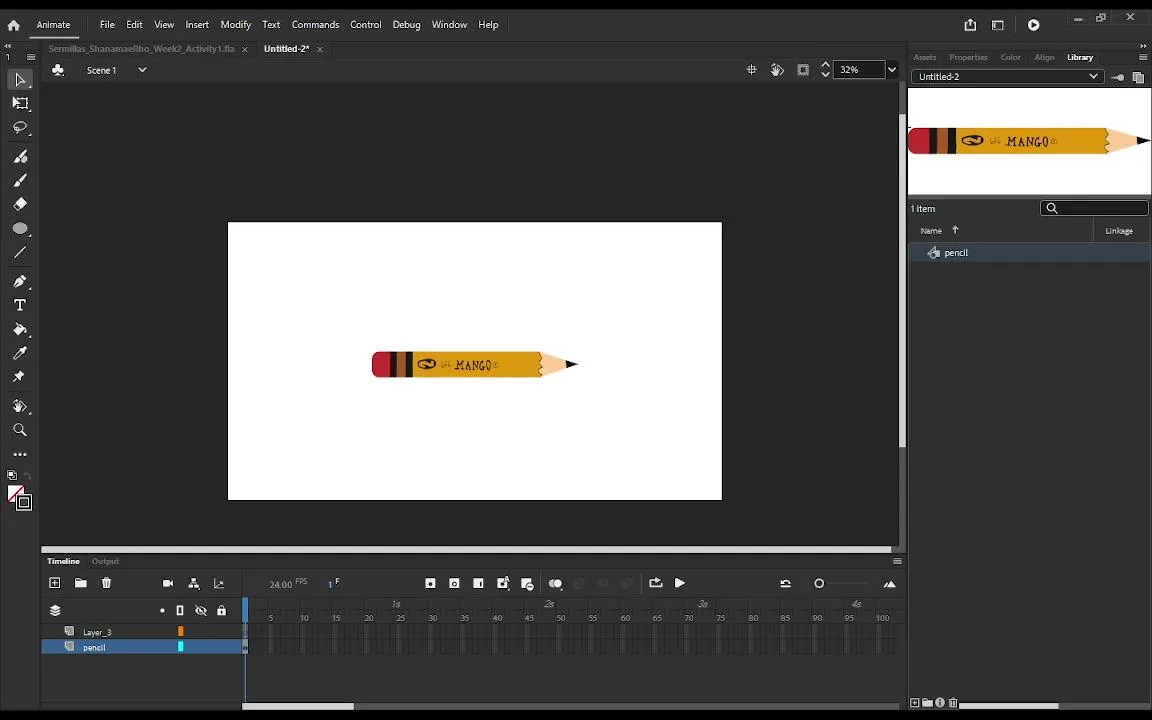
Task: Open the workspace switcher icon
Action: pos(997,25)
